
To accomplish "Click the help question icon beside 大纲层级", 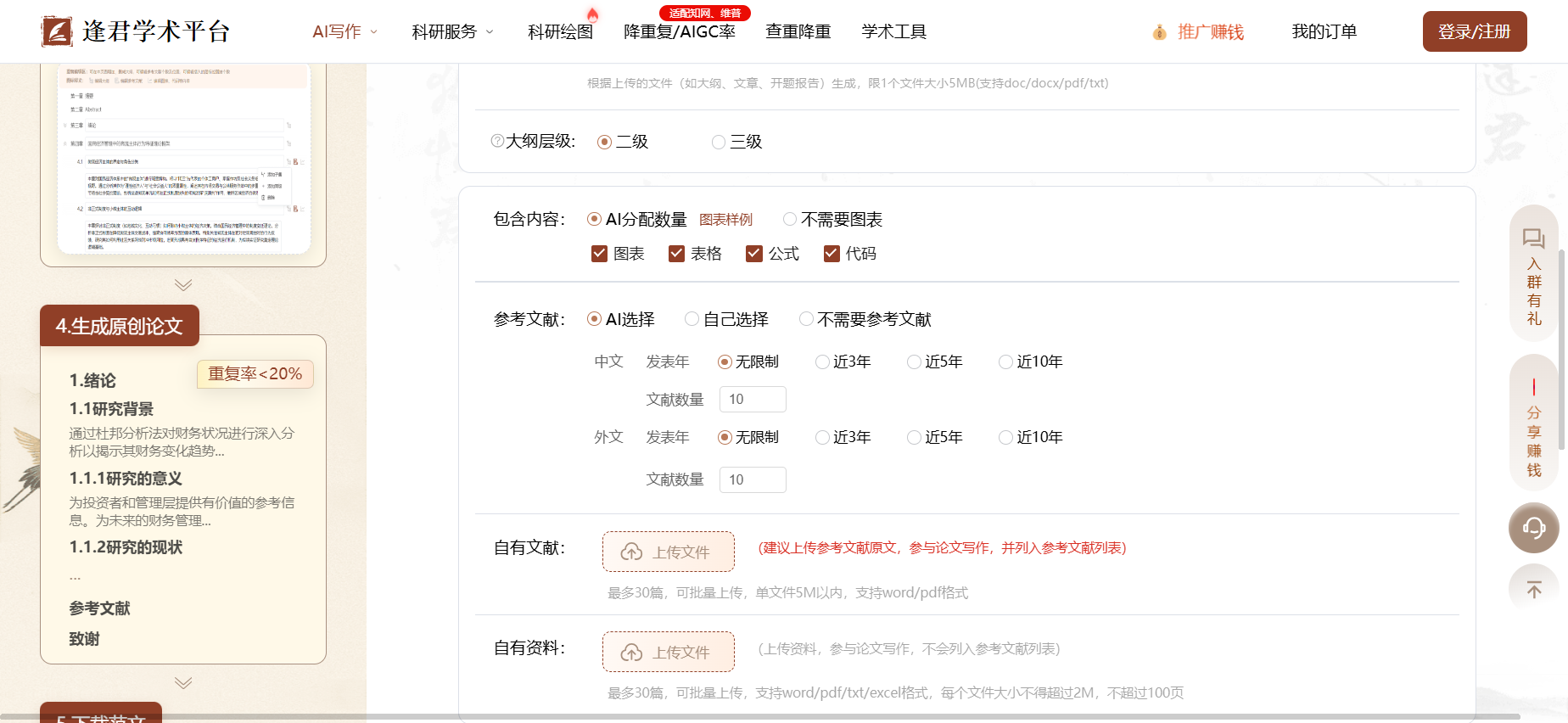I will (497, 141).
